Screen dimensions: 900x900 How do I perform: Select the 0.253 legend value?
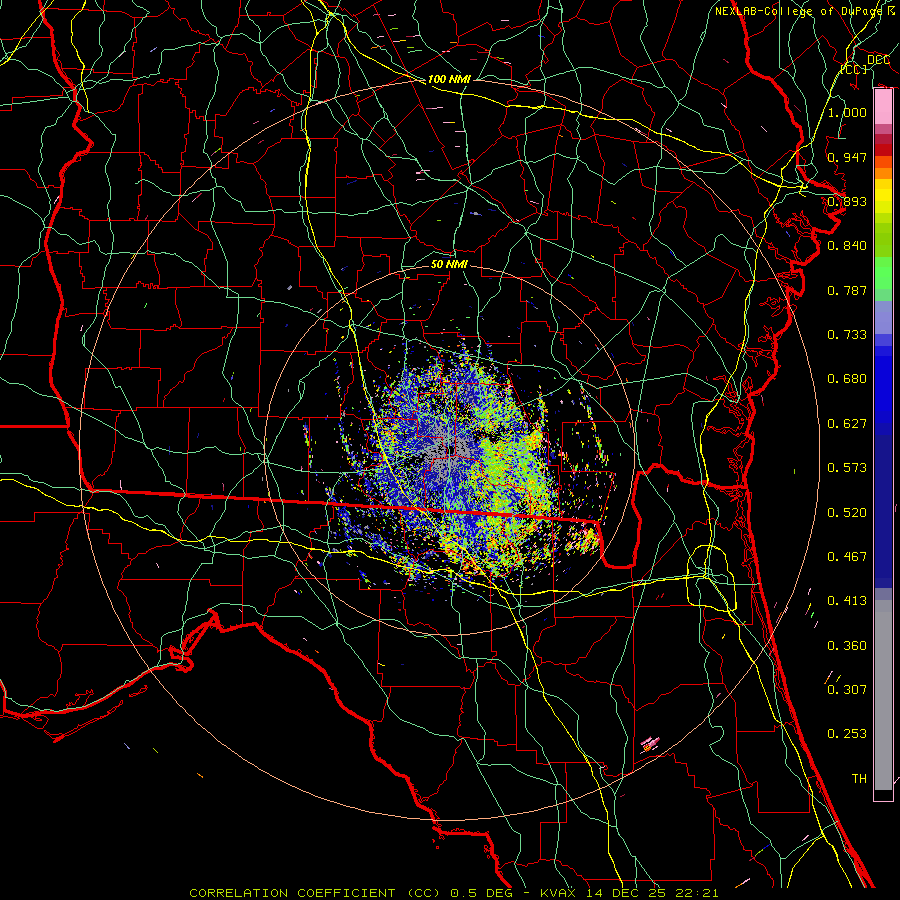tap(847, 734)
